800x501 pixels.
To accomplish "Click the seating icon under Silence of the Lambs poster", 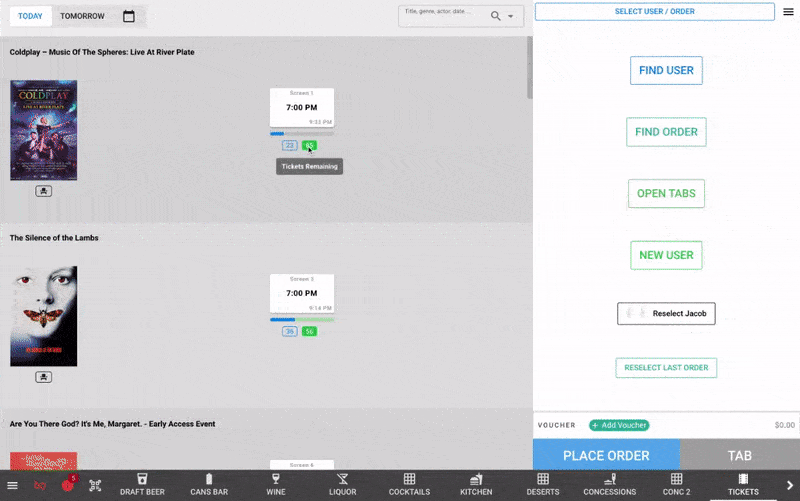I will coord(44,377).
